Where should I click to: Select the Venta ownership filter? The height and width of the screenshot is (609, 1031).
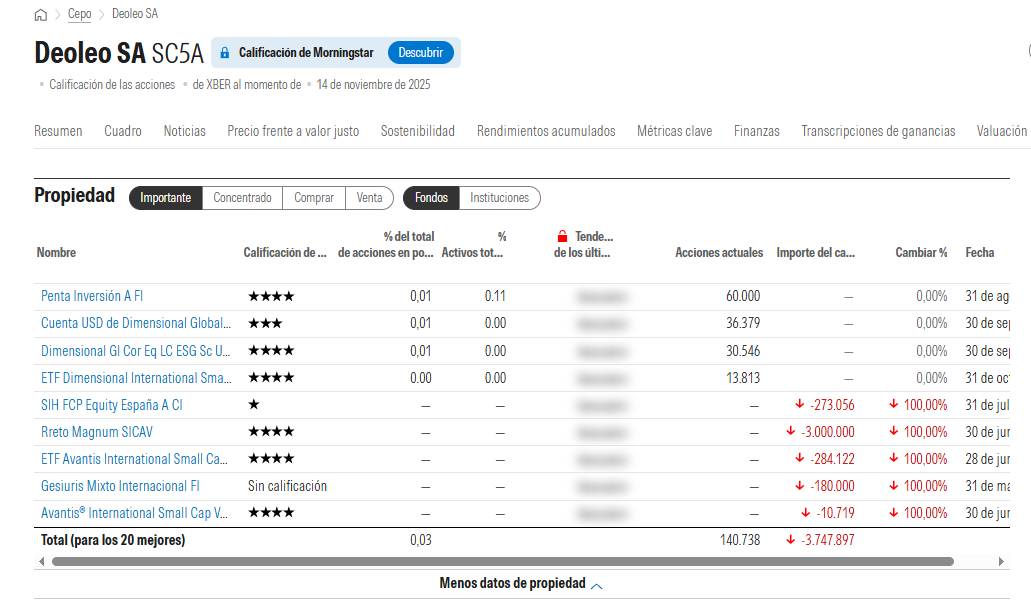click(x=370, y=198)
